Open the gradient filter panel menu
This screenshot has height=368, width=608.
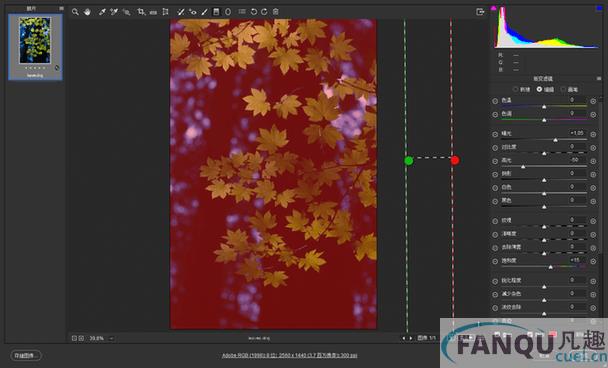click(599, 79)
